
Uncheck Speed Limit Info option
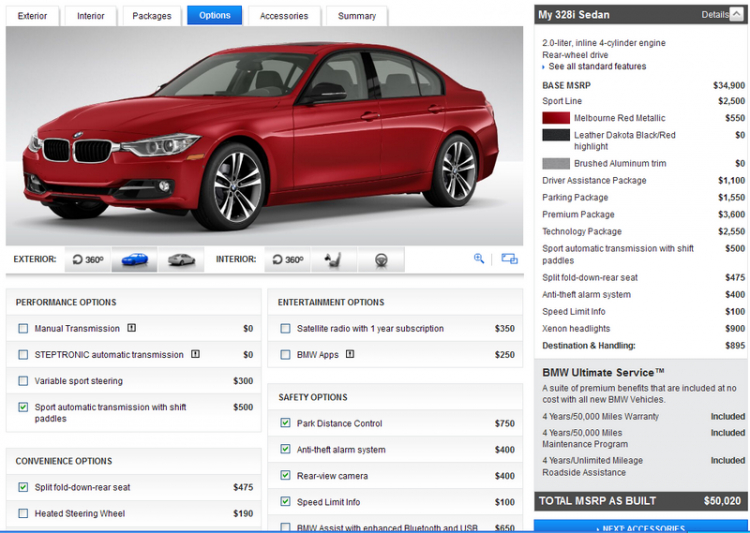click(x=285, y=502)
